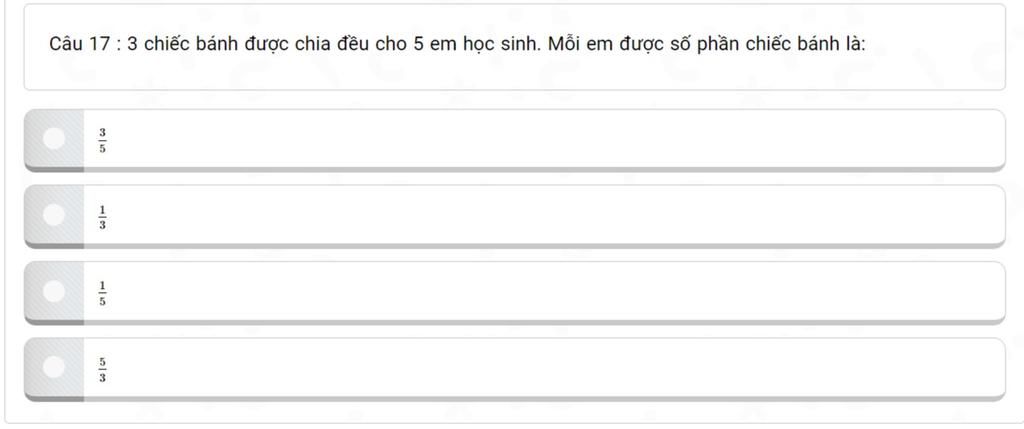Screen dimensions: 1024x429
Task: Select the third answer row containing 1/5
Action: [515, 293]
